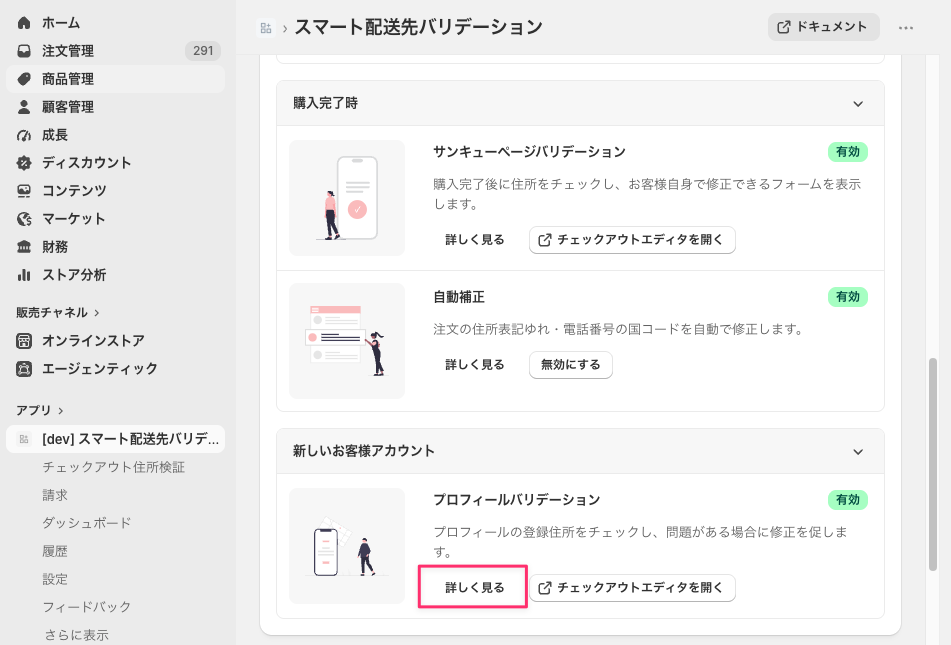Click the マーケット globe icon

[x=24, y=219]
